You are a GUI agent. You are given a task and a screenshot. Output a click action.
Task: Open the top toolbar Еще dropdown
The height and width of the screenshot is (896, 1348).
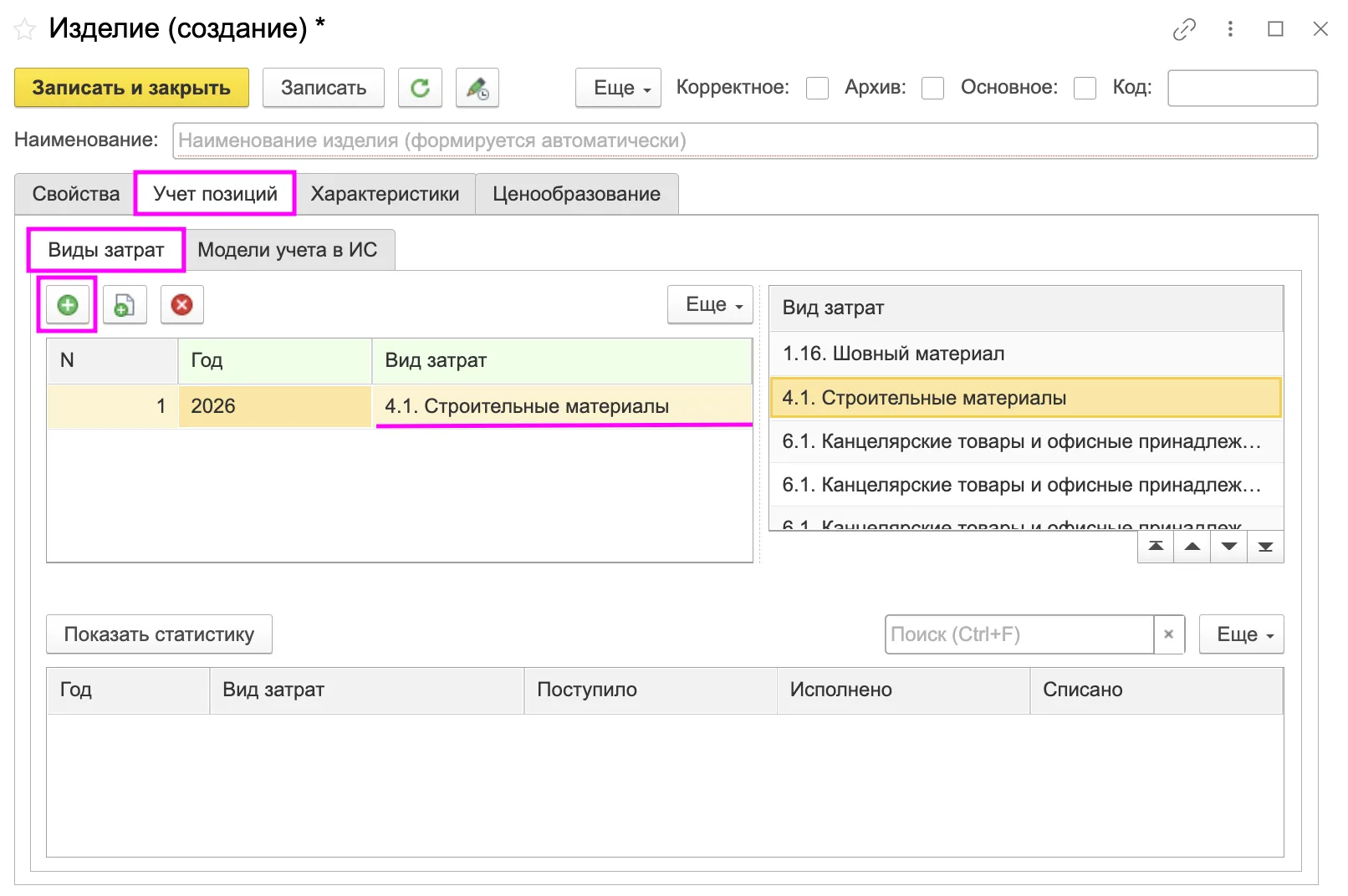618,88
